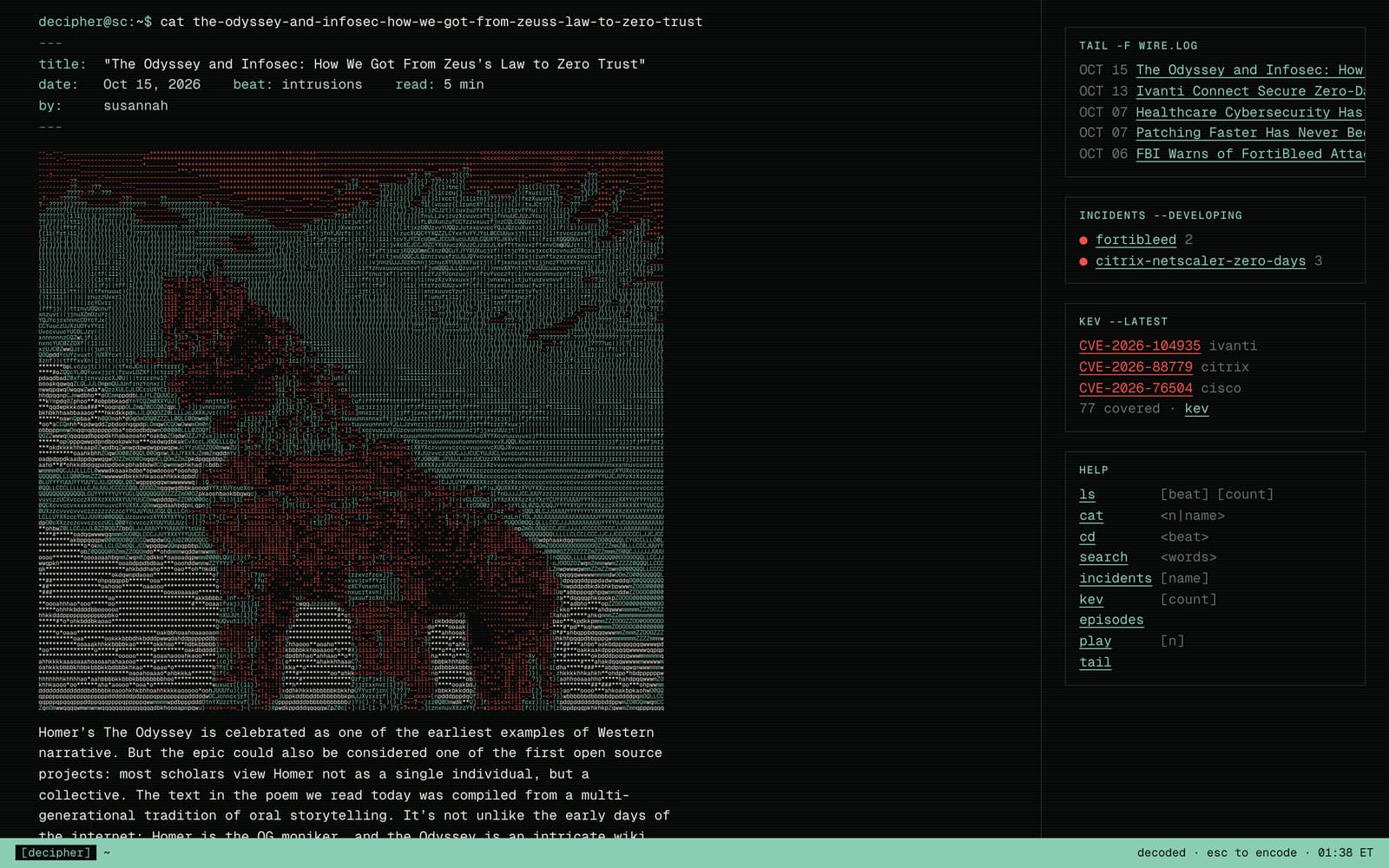Image resolution: width=1389 pixels, height=868 pixels.
Task: Select the play command in Help
Action: (1096, 641)
